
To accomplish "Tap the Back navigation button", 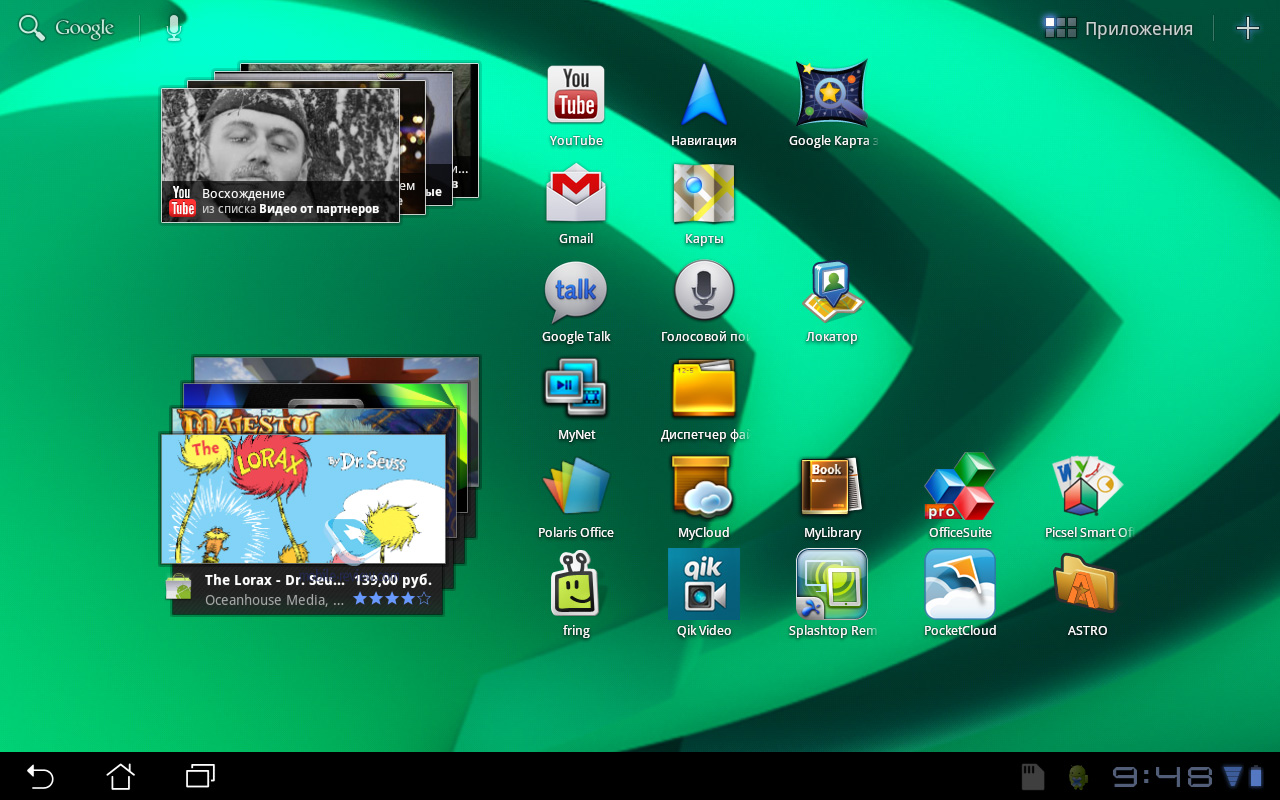I will point(40,776).
